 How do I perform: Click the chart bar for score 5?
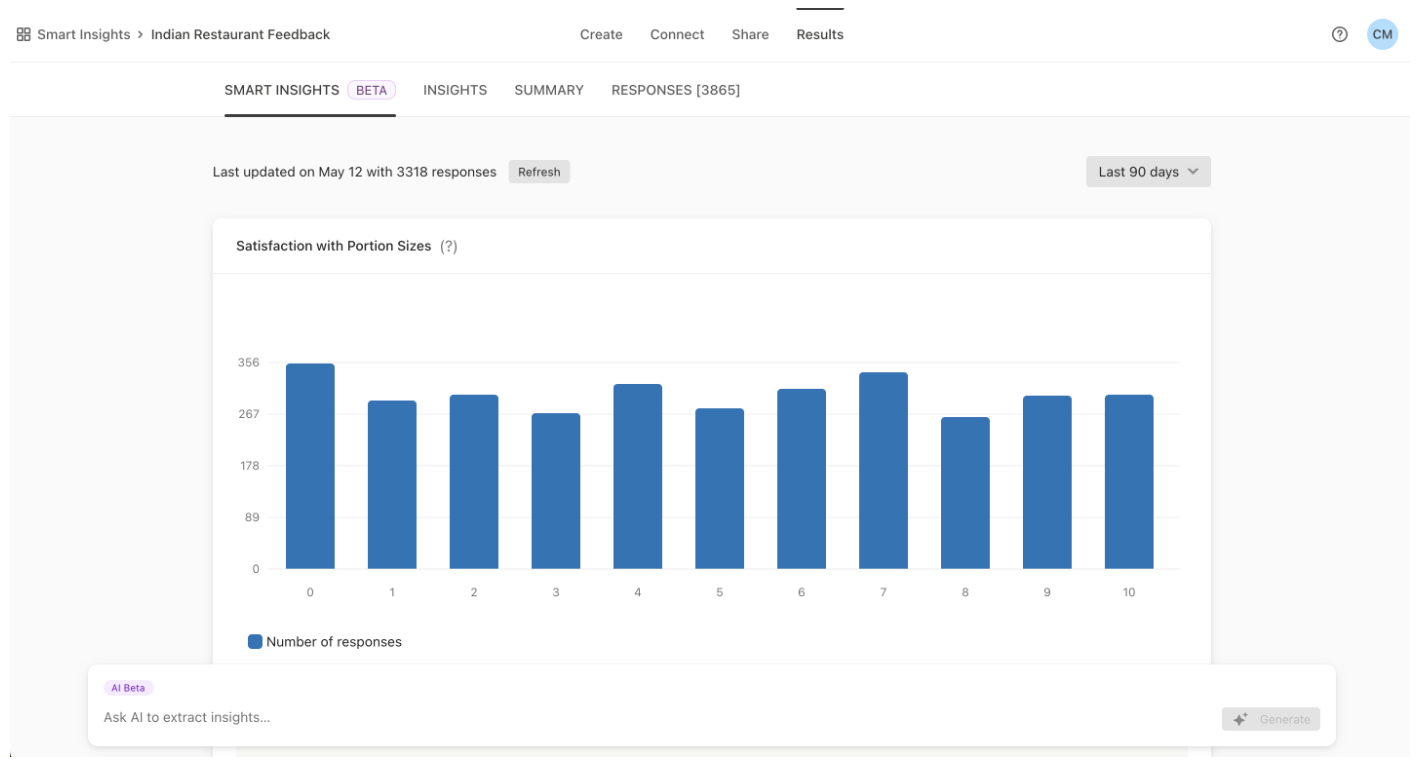tap(720, 489)
